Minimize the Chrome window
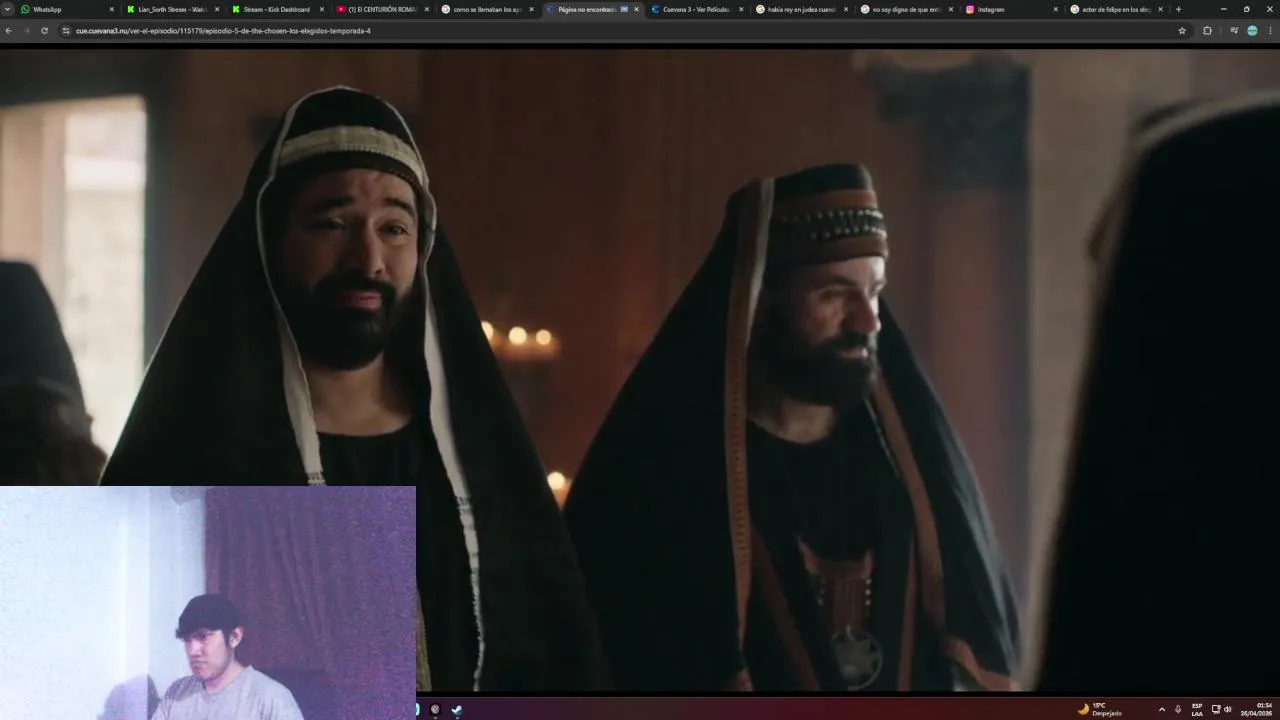 click(1223, 9)
